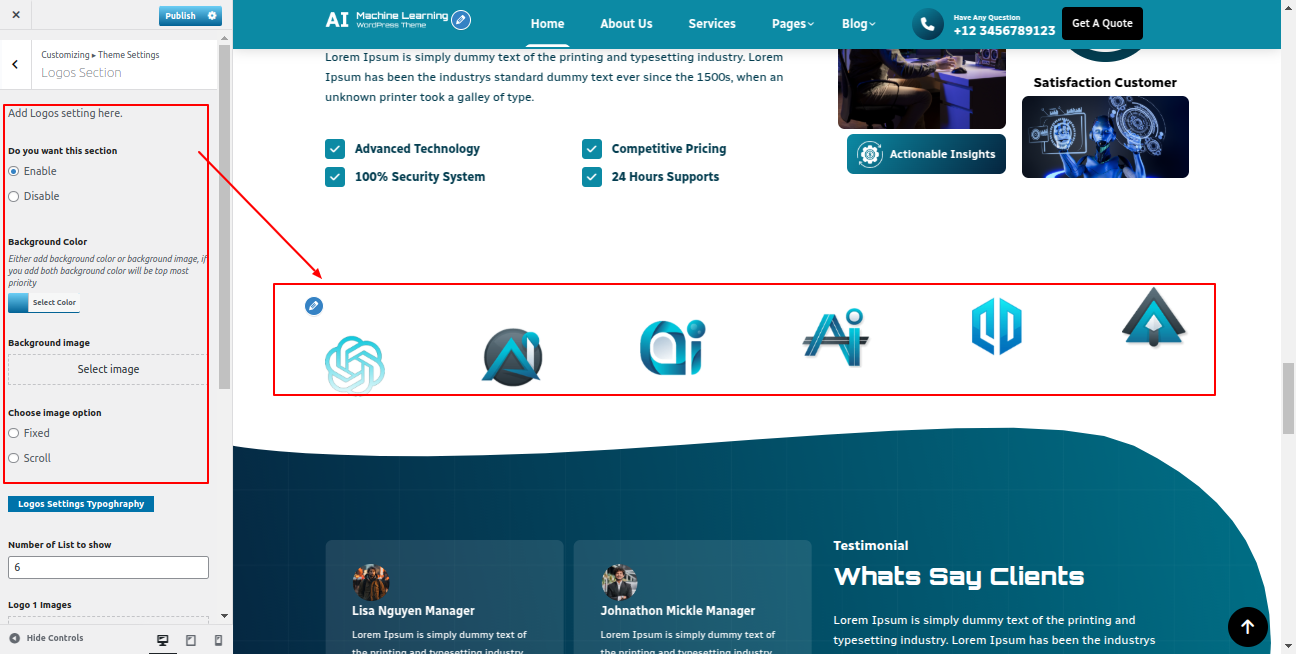Select the Disable radio option

point(14,197)
